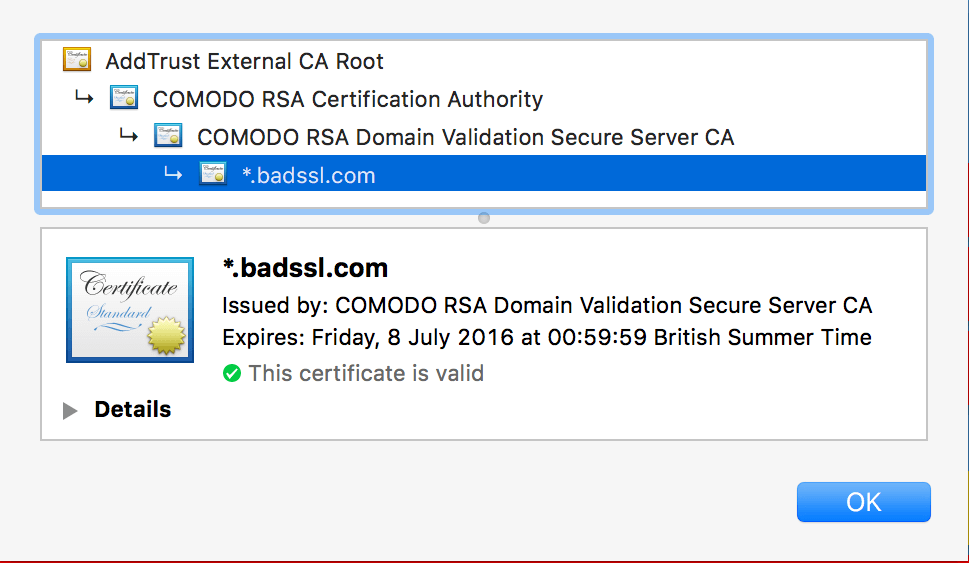Click the COMODO RSA Certification Authority certificate icon
The width and height of the screenshot is (969, 563).
(x=124, y=98)
